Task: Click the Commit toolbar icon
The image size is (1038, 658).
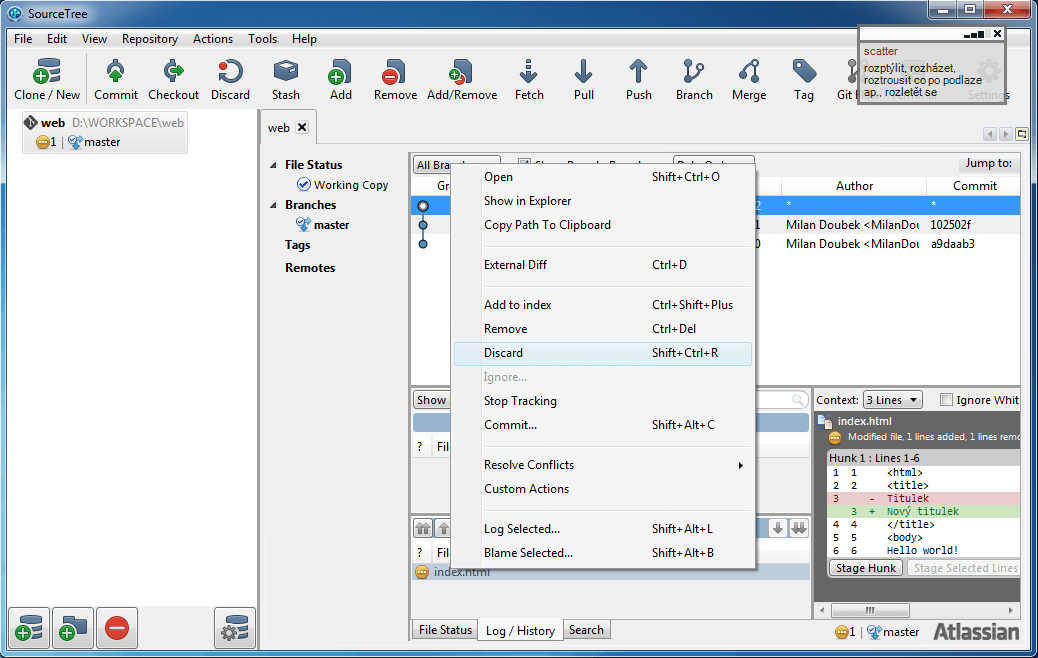Action: (116, 71)
